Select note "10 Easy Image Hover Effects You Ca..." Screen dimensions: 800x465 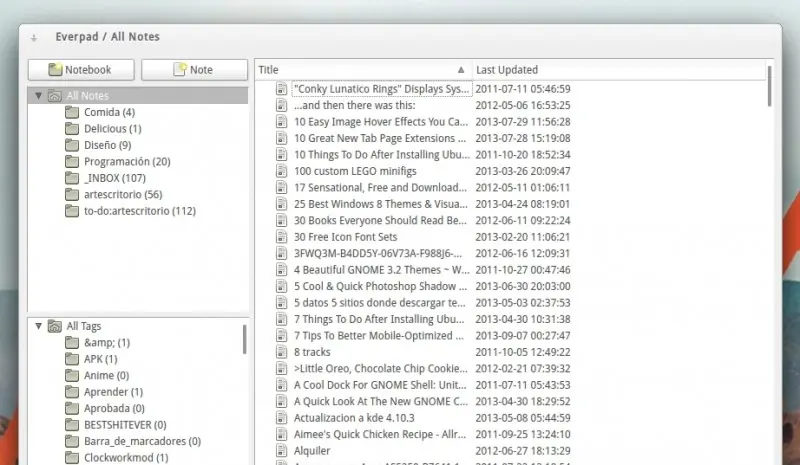click(381, 121)
